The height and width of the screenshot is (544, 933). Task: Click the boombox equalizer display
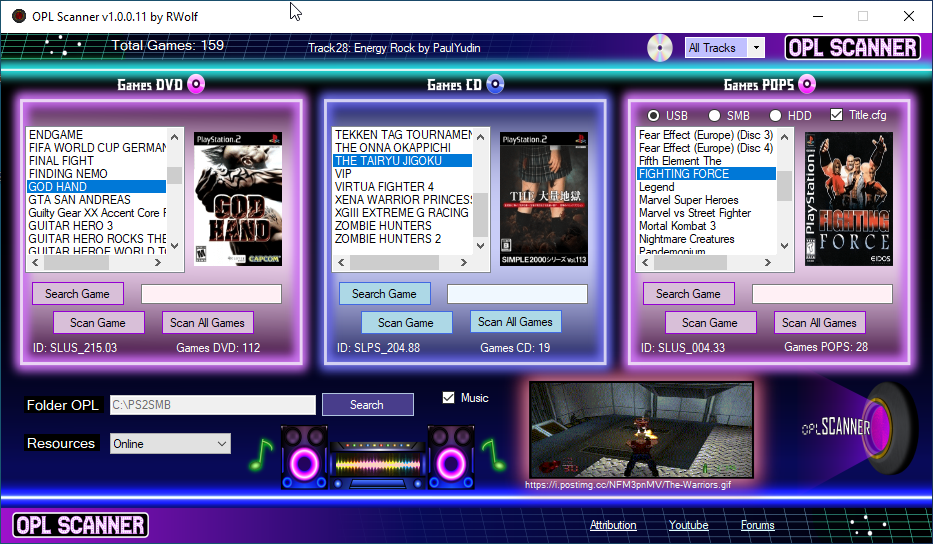378,464
